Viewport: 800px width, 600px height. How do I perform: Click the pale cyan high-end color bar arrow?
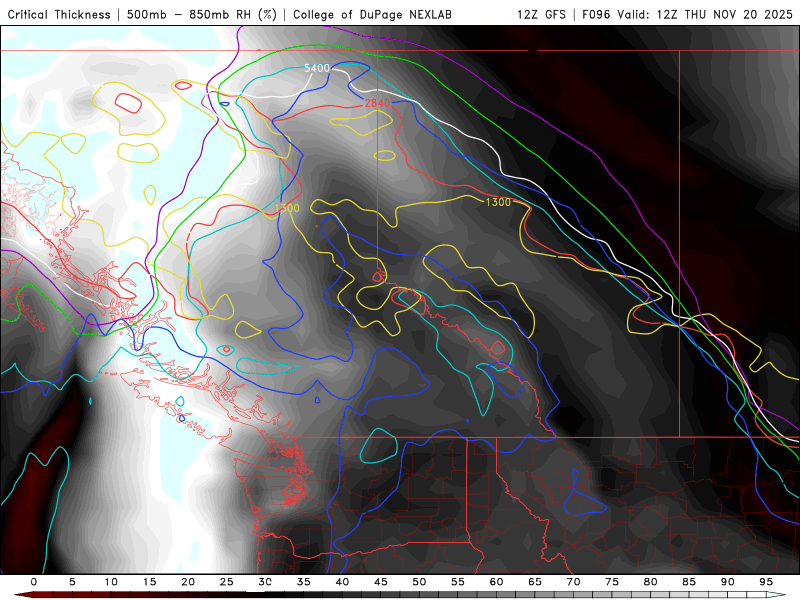pyautogui.click(x=776, y=595)
